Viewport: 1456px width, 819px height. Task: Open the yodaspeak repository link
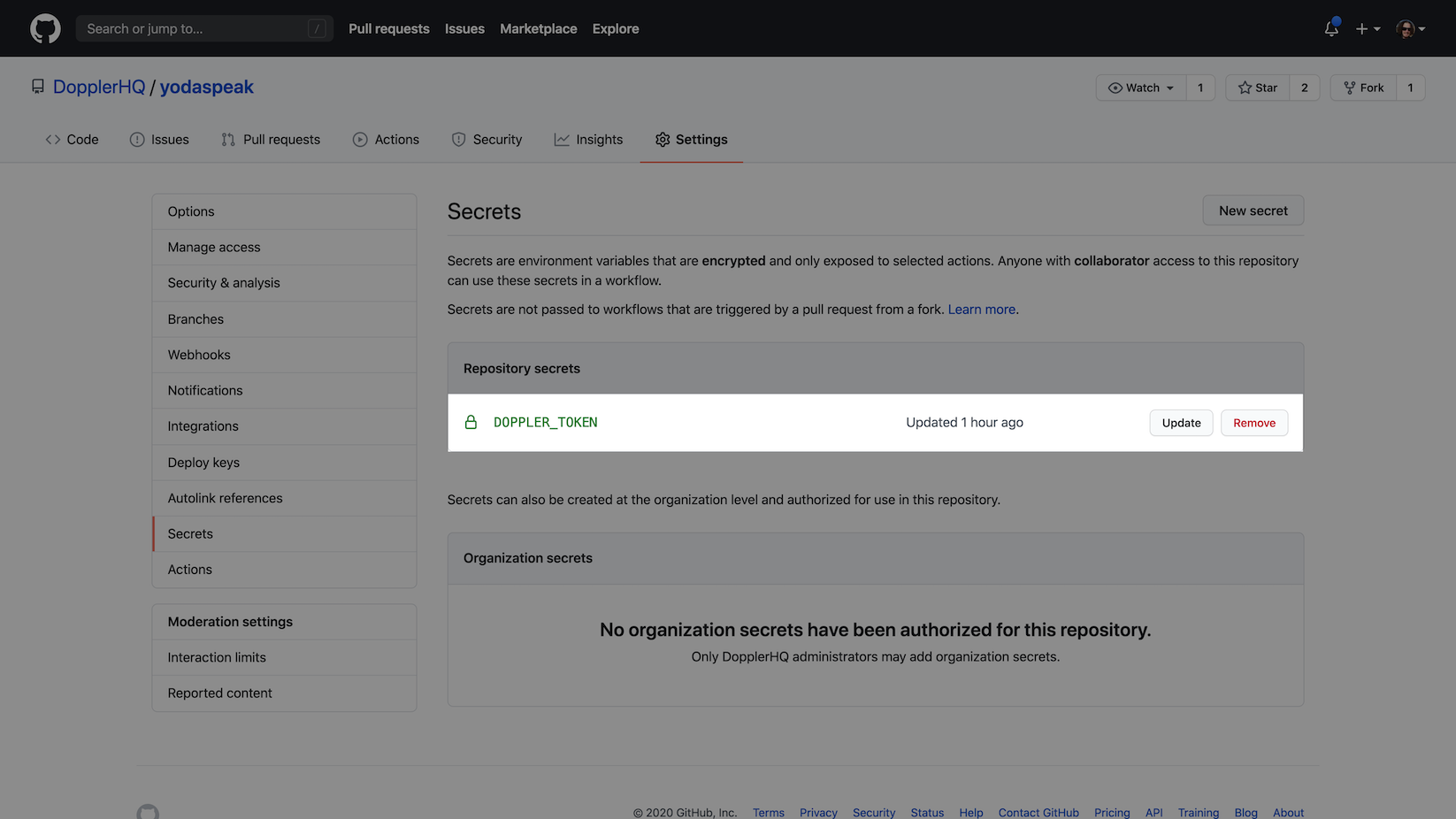pos(207,87)
